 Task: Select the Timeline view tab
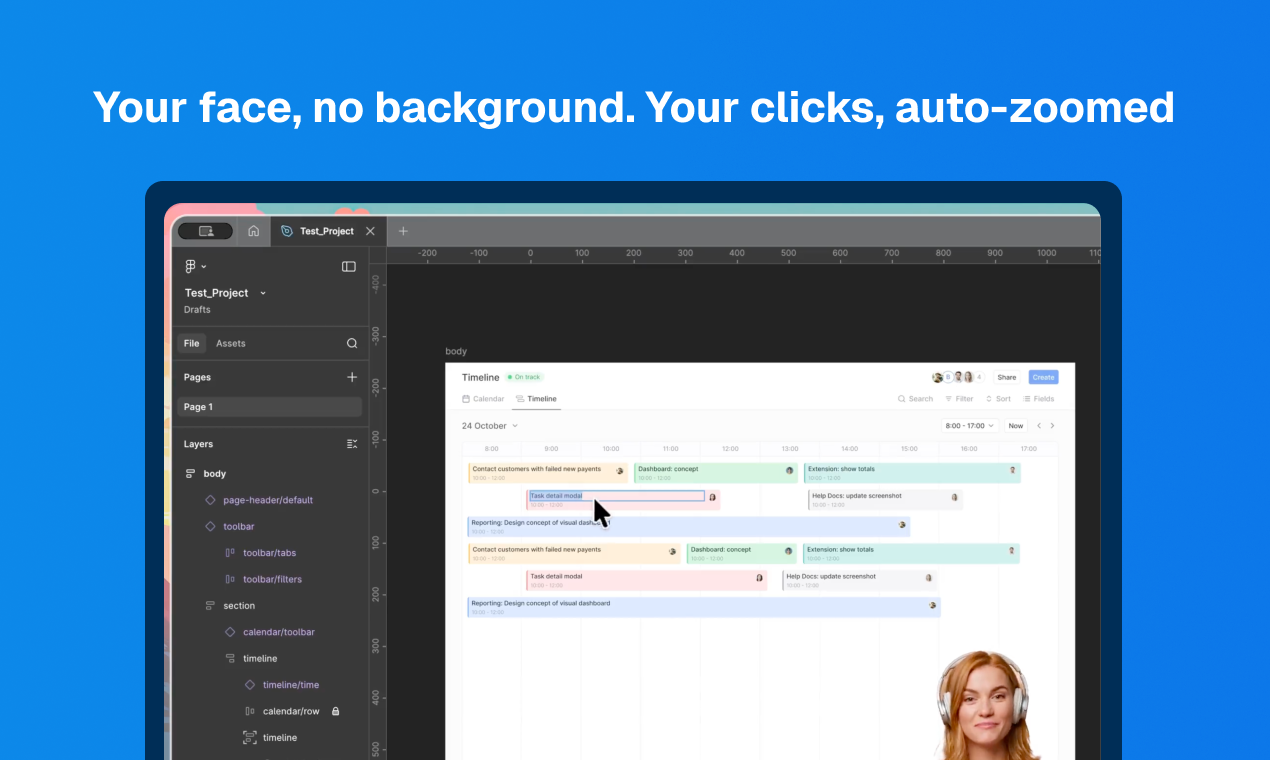(536, 399)
